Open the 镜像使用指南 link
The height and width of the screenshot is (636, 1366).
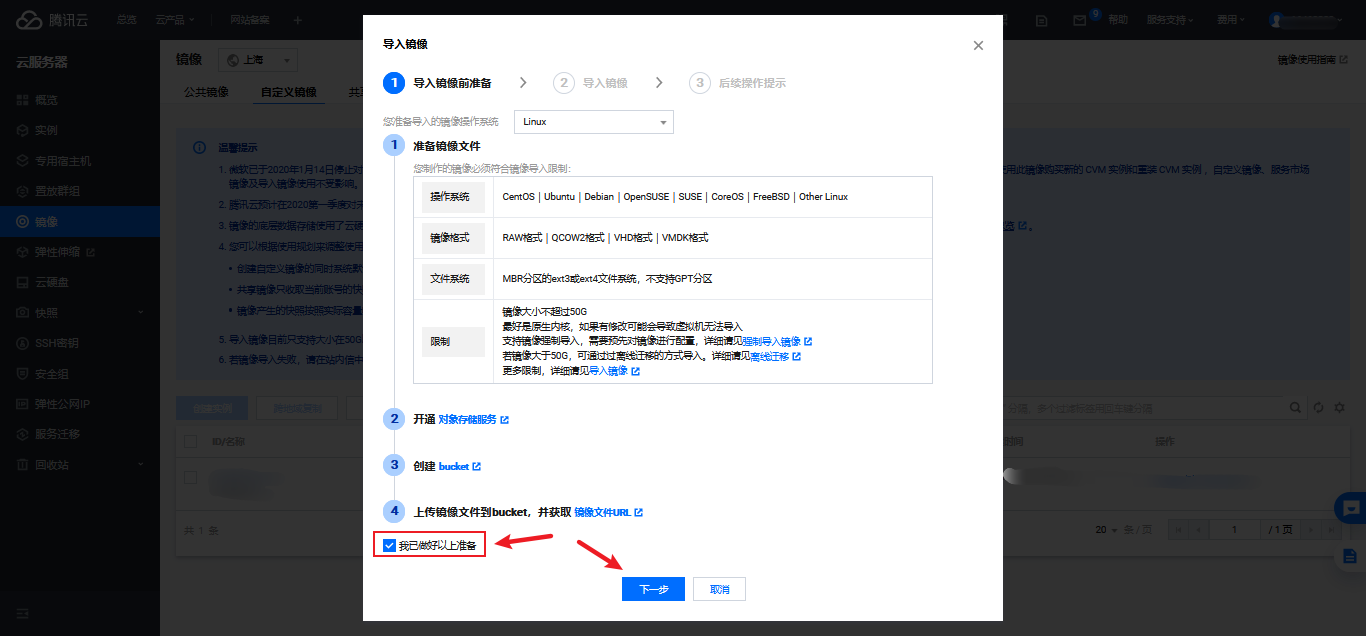(x=1313, y=60)
